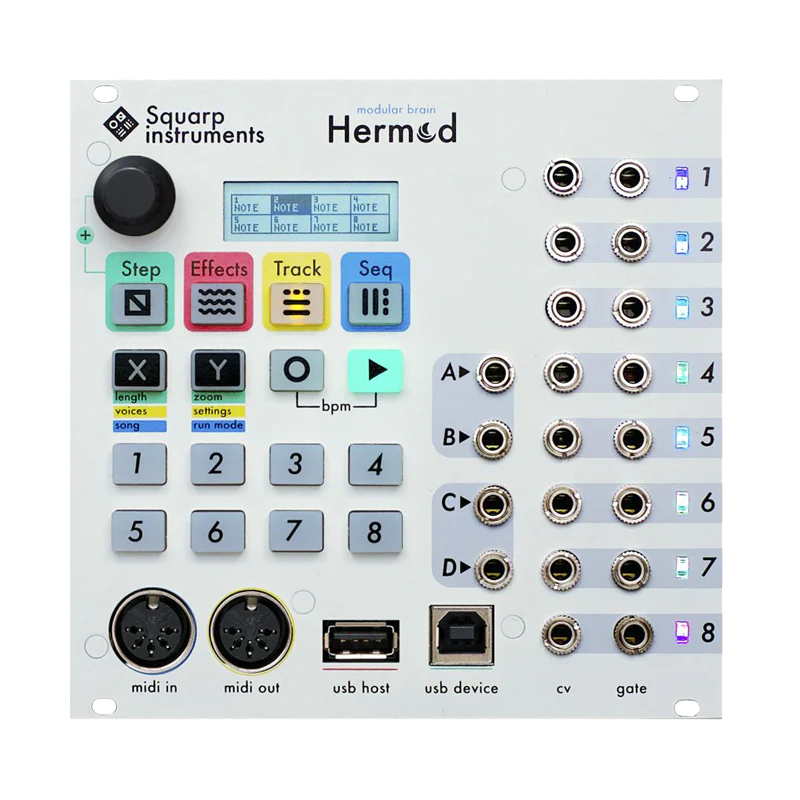Tap number pad button 3
This screenshot has width=800, height=800.
[296, 464]
